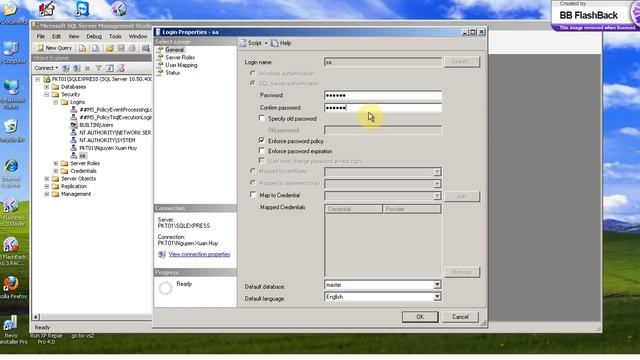Open the Script dropdown arrow

[266, 43]
